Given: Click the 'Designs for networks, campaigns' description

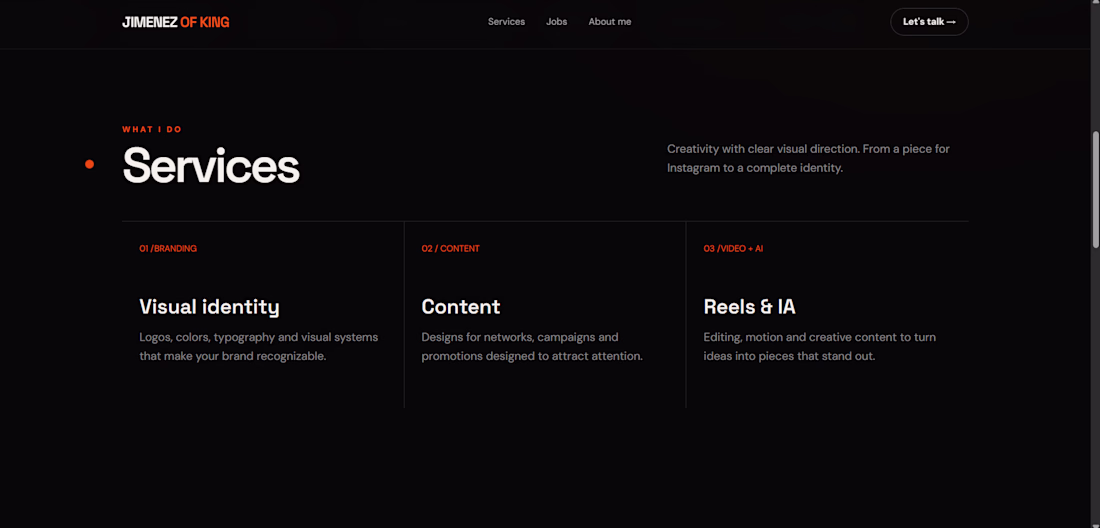Looking at the screenshot, I should pyautogui.click(x=532, y=346).
